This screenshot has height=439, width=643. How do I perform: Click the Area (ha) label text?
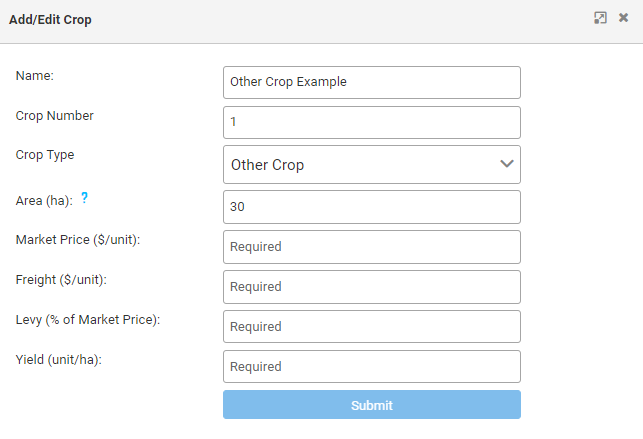(x=44, y=200)
